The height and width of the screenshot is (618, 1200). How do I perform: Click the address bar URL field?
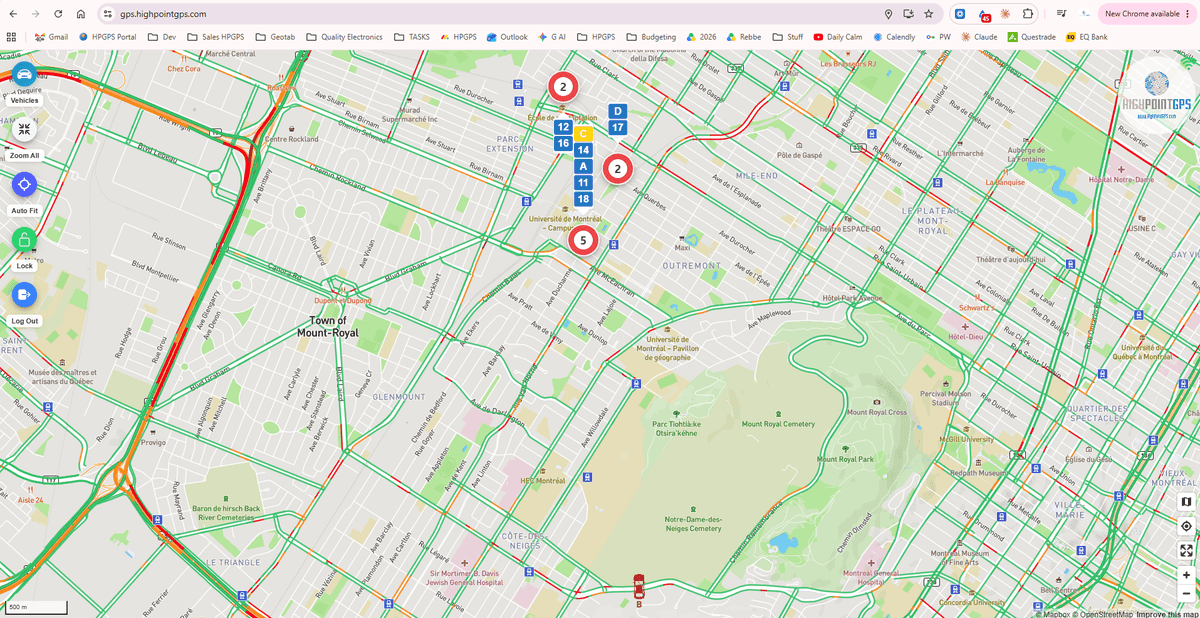[490, 14]
